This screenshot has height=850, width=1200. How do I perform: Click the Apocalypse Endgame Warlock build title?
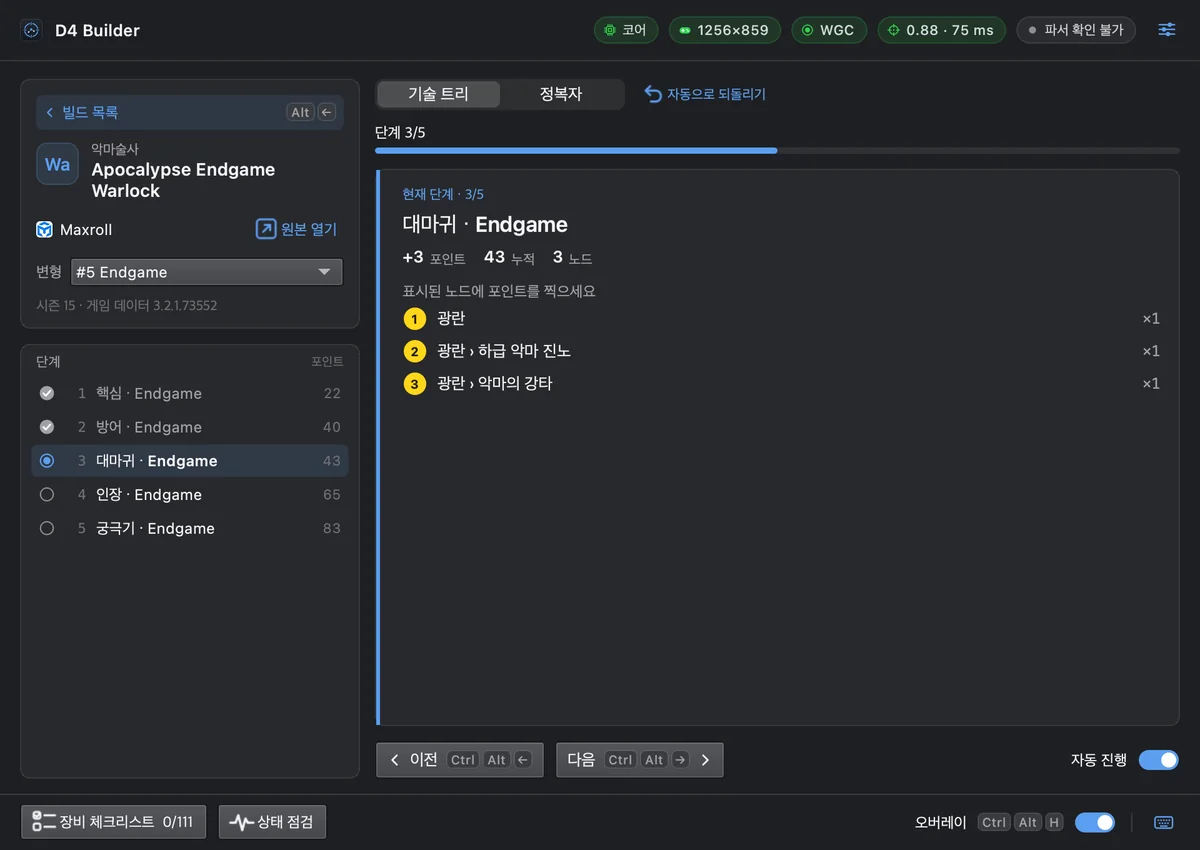point(183,180)
